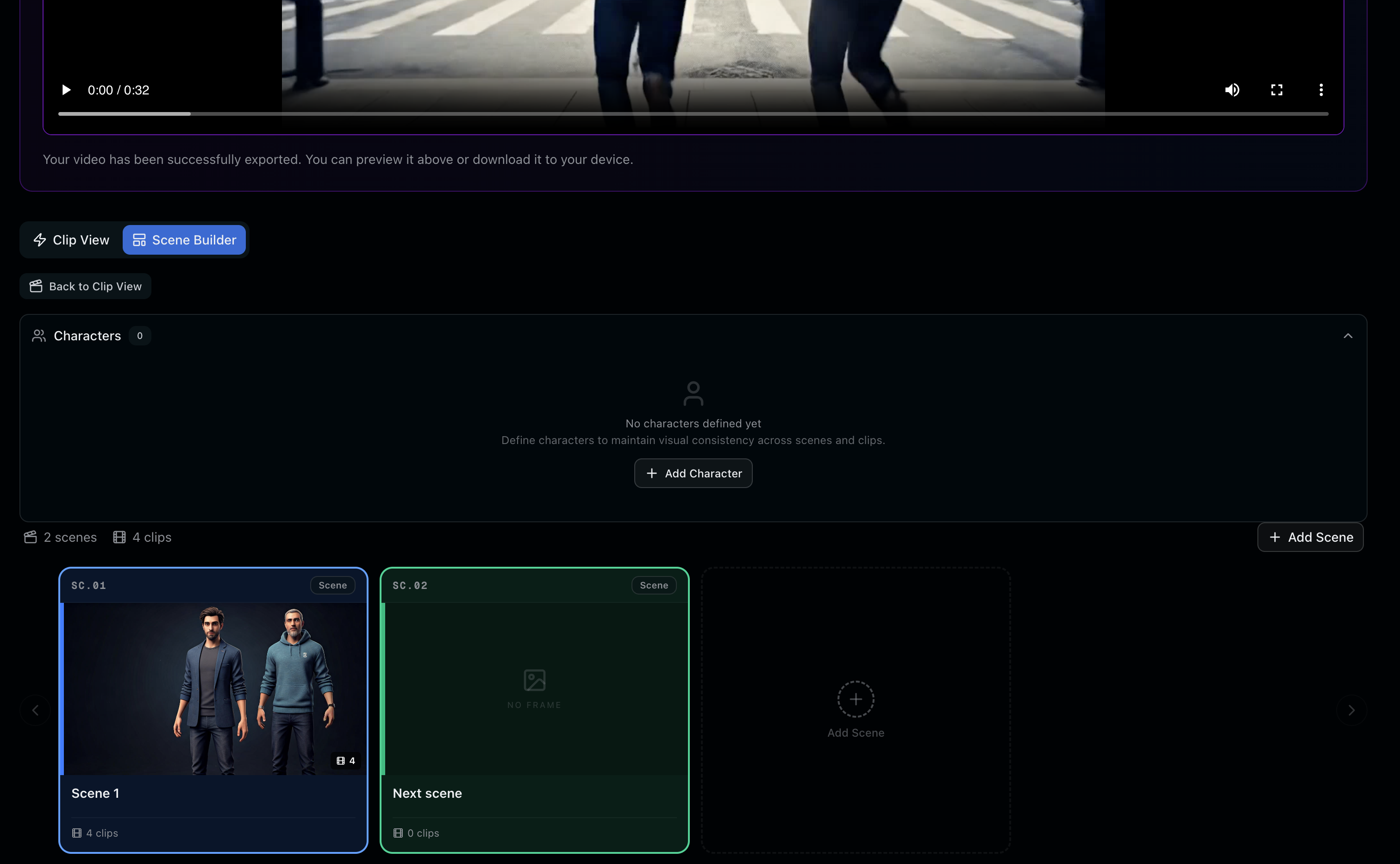This screenshot has height=864, width=1400.
Task: Click the 4 clips count badge on thumbnail
Action: tap(345, 761)
